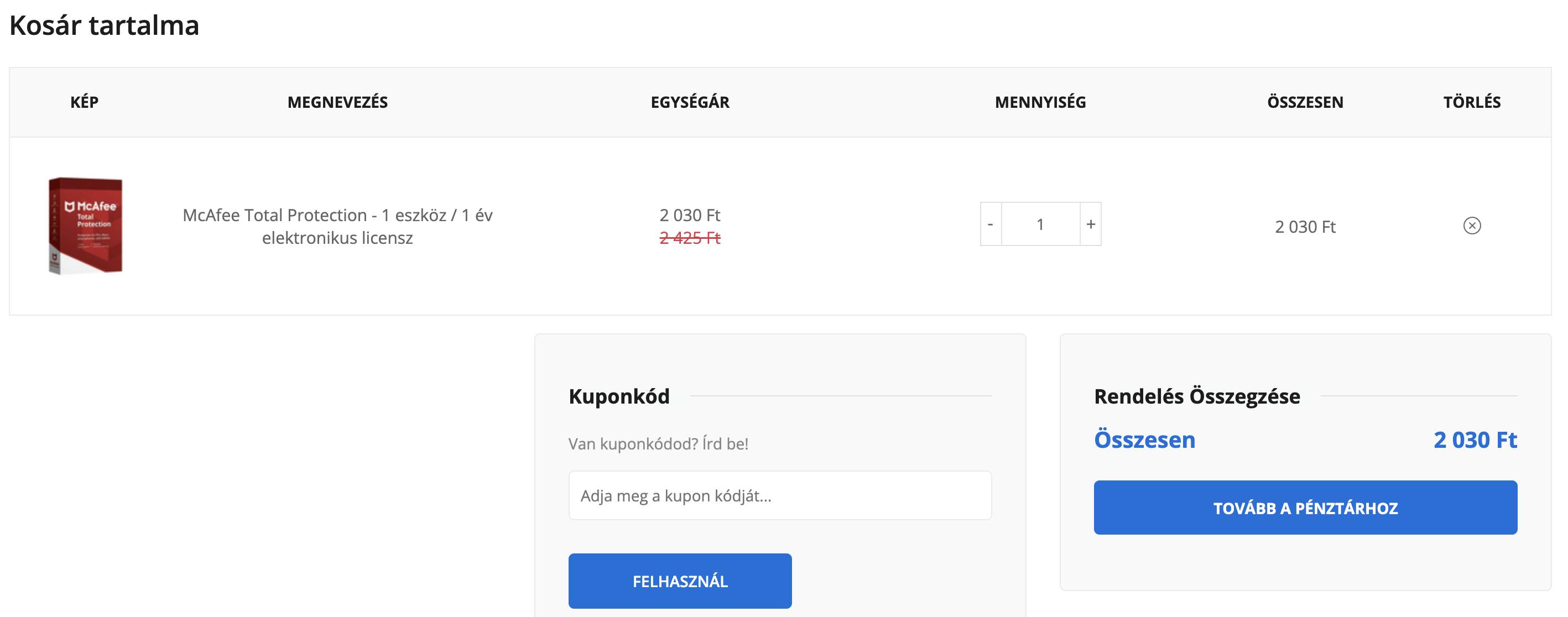
Task: Click the Kosár tartalma page title
Action: (104, 25)
